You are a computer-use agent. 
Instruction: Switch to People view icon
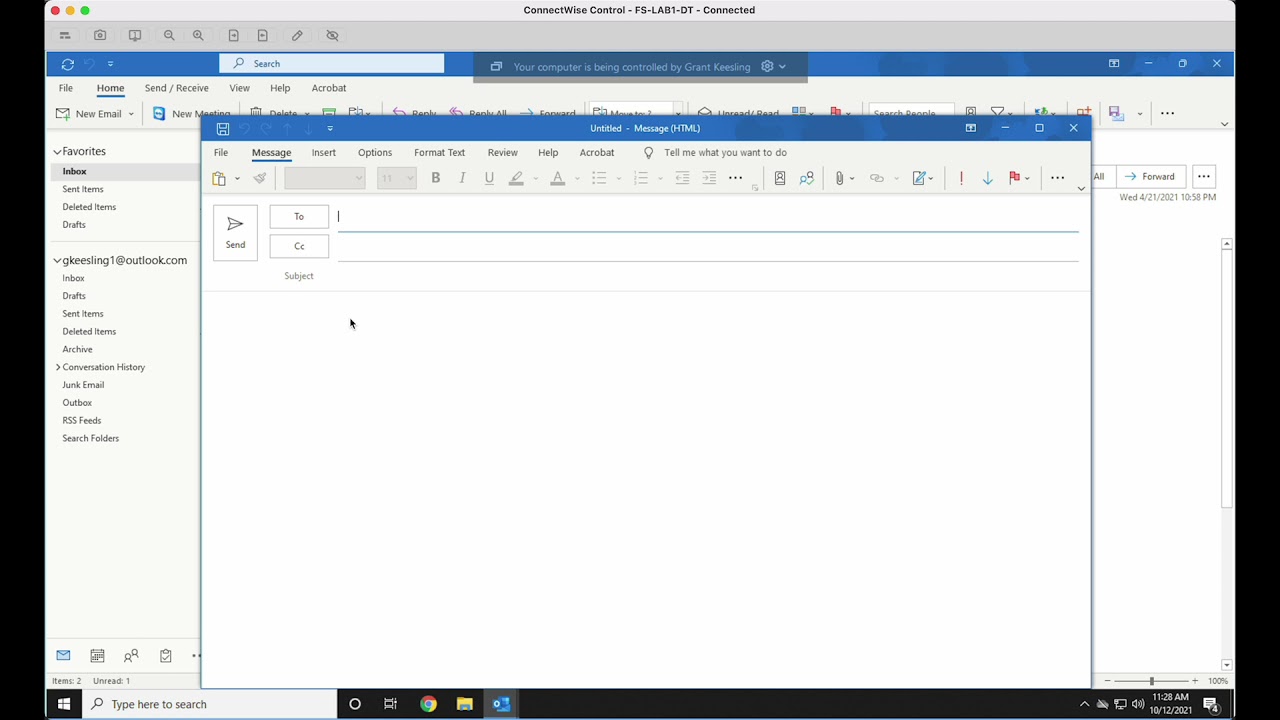point(131,656)
